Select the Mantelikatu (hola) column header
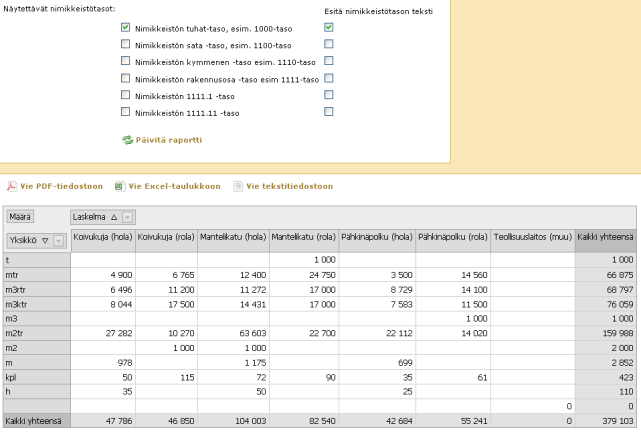The width and height of the screenshot is (641, 432). [235, 237]
